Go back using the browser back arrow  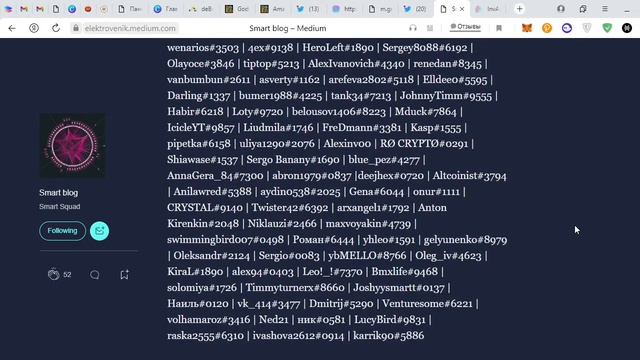tap(12, 28)
